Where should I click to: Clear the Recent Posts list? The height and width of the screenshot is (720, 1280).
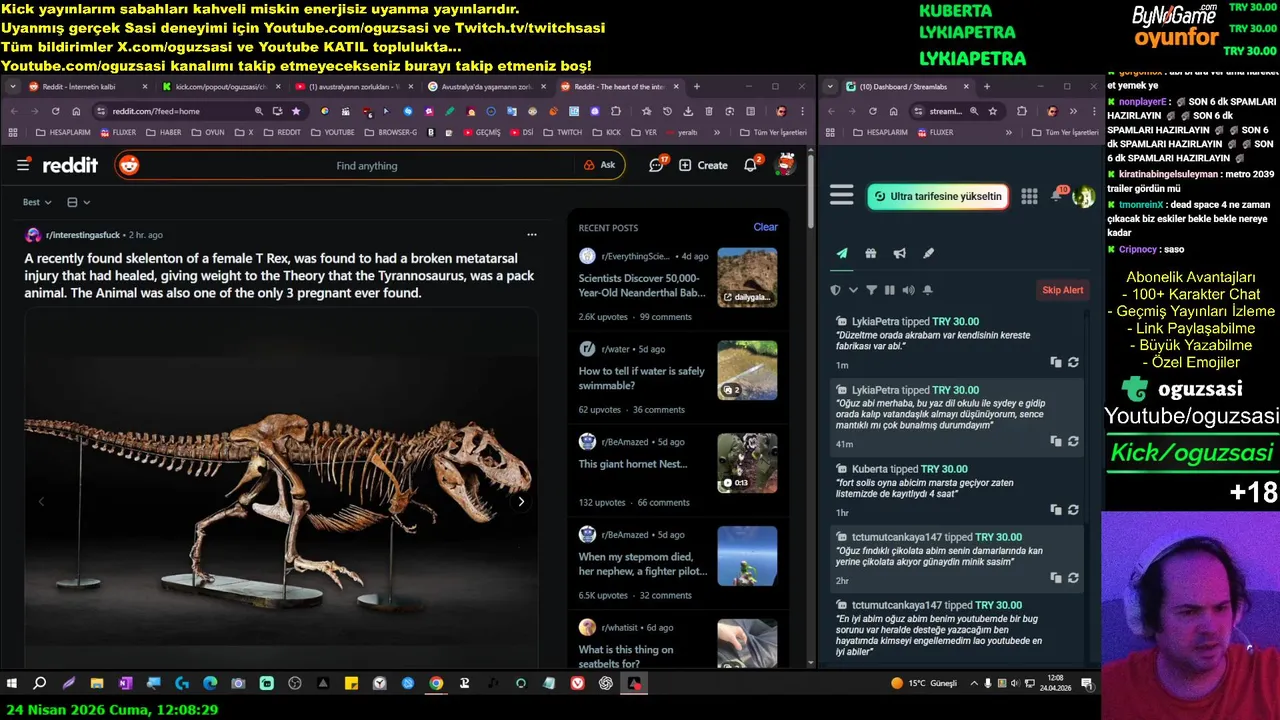pos(765,227)
